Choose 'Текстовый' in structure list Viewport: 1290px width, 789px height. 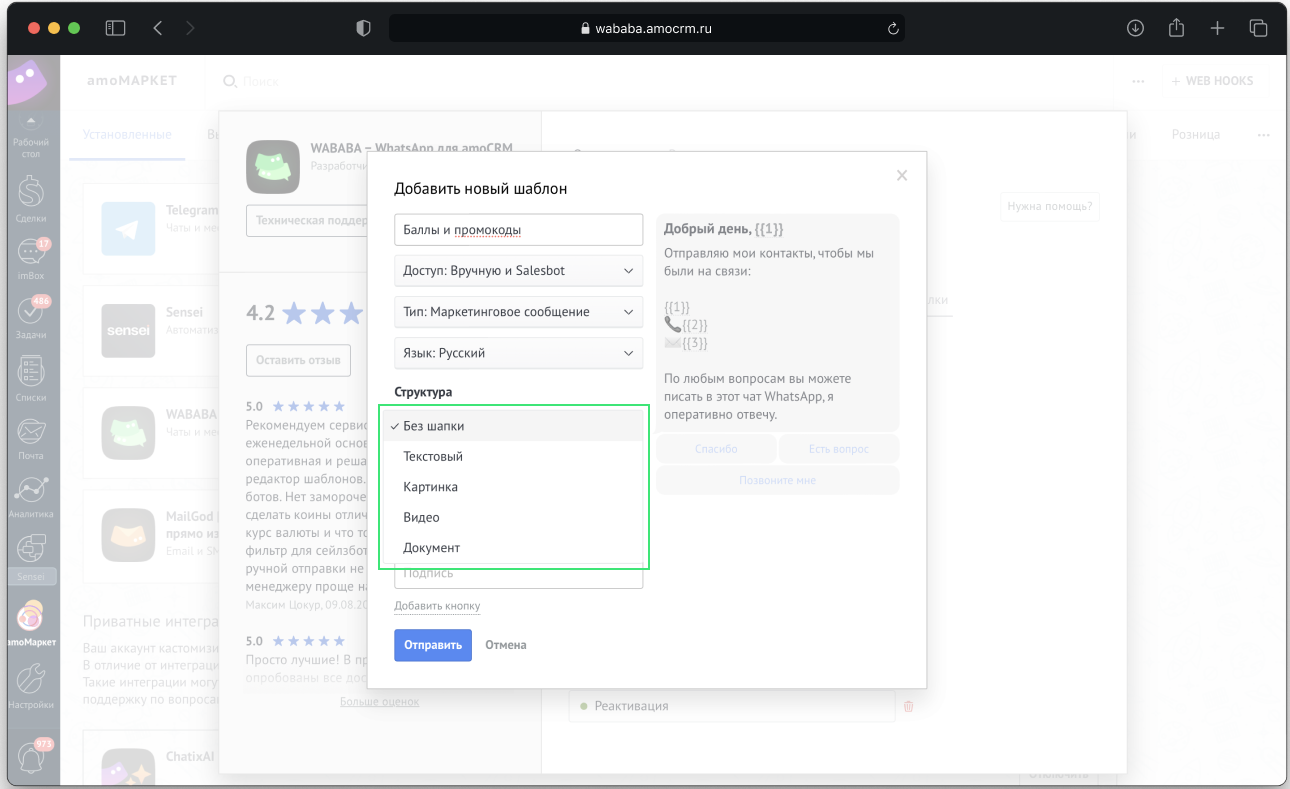(x=514, y=456)
